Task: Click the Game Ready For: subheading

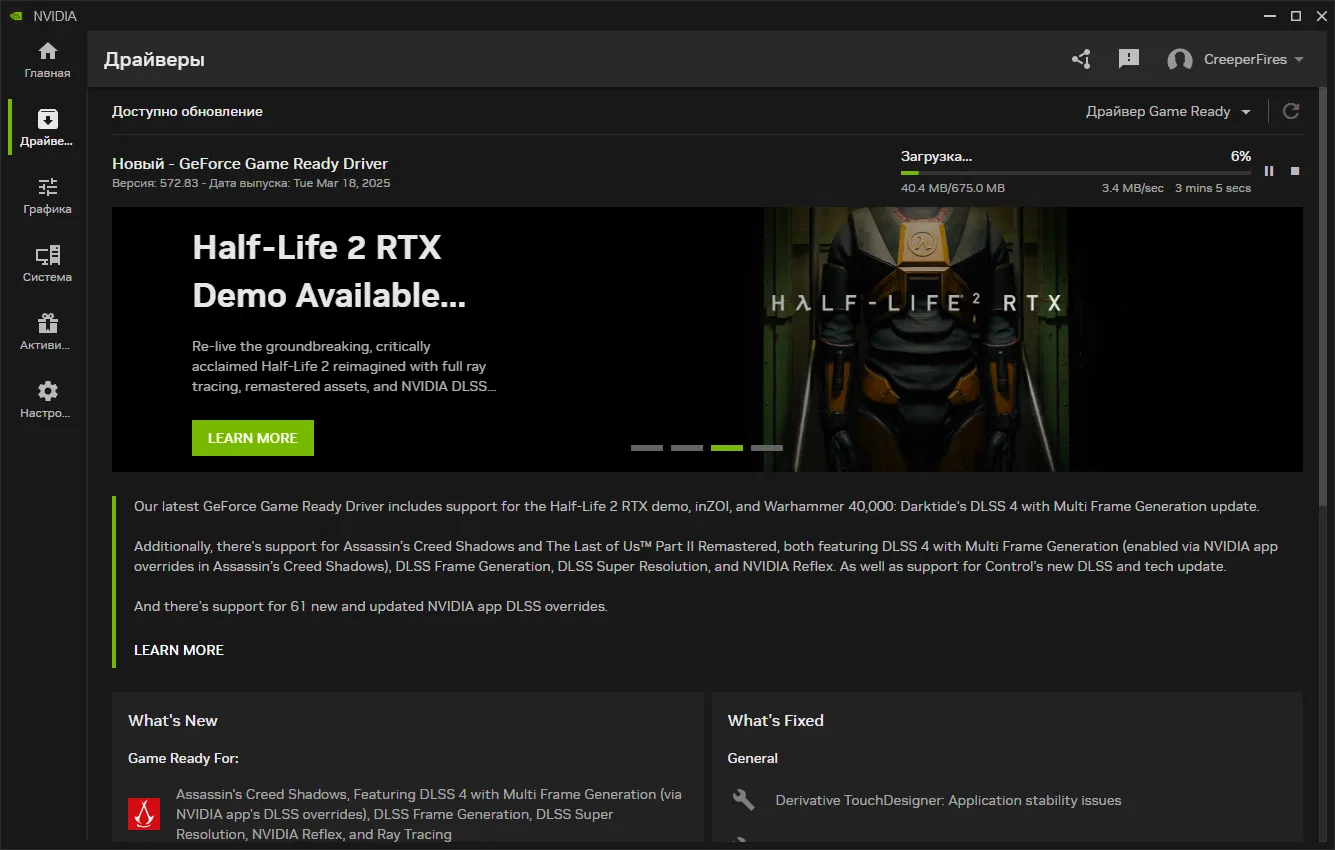Action: point(183,758)
